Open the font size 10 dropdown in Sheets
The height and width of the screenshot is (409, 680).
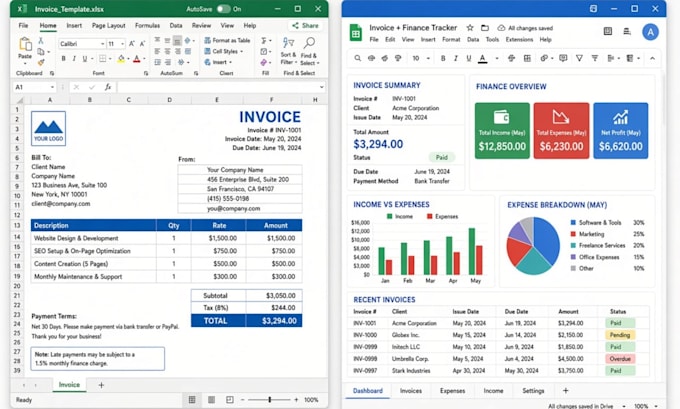pyautogui.click(x=428, y=58)
